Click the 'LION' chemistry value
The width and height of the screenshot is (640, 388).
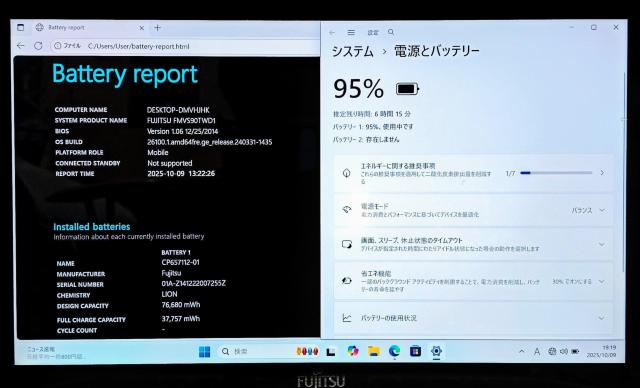(169, 294)
